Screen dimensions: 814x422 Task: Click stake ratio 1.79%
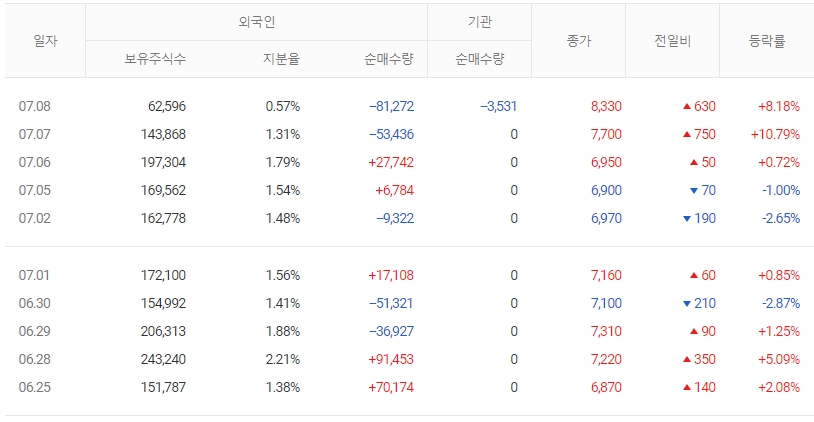283,162
